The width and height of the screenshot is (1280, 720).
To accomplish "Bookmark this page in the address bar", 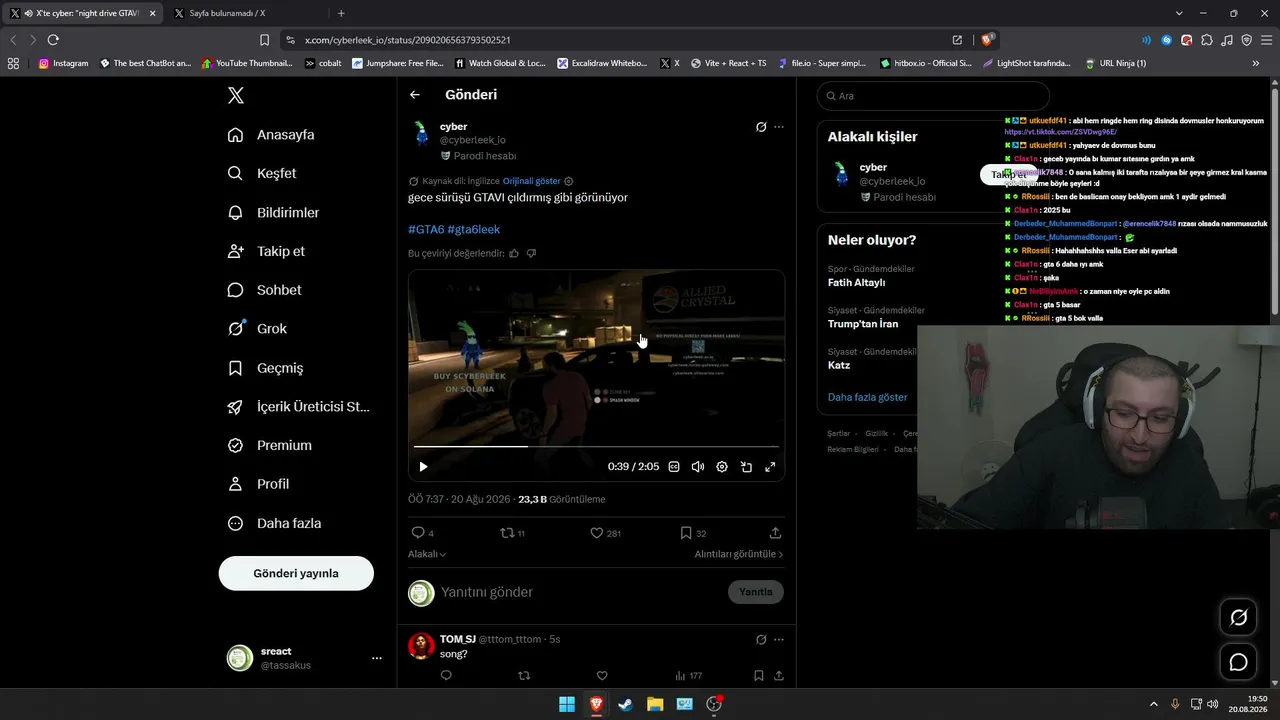I will point(264,40).
